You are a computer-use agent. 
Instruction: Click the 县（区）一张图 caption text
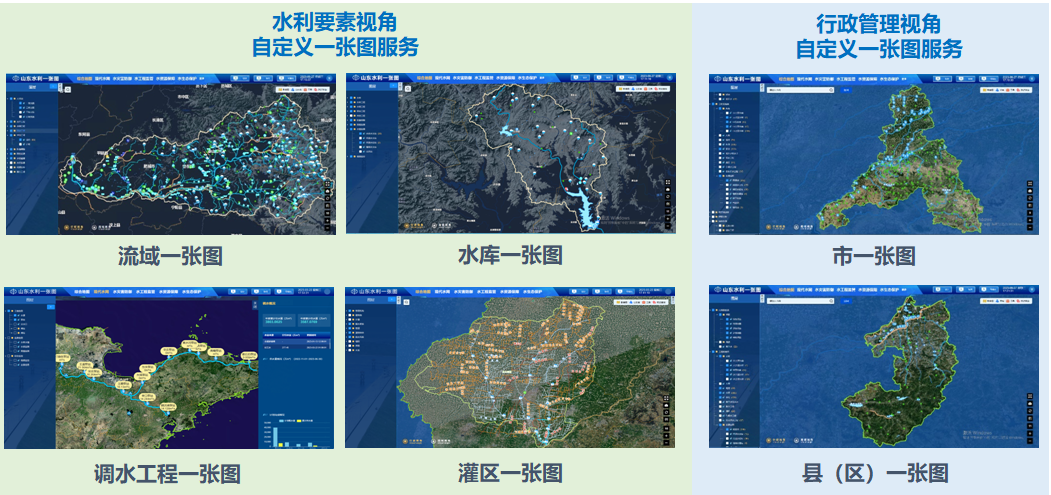[x=875, y=474]
